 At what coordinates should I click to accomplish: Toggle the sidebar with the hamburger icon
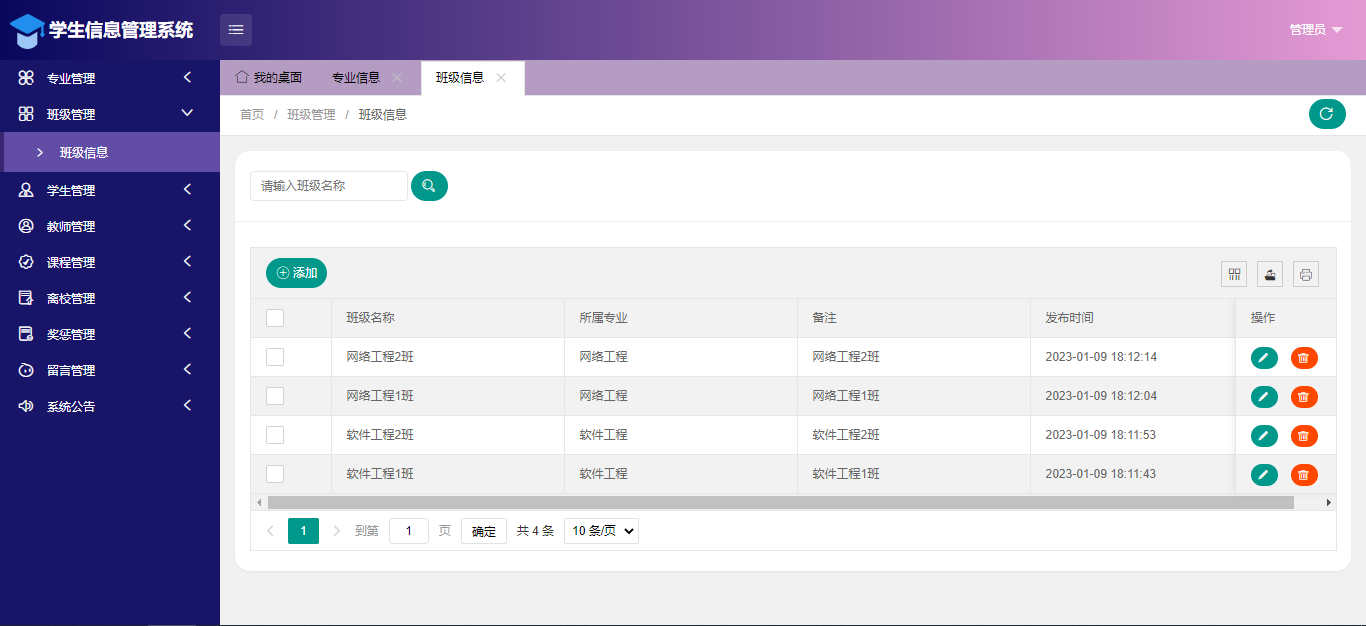(236, 30)
